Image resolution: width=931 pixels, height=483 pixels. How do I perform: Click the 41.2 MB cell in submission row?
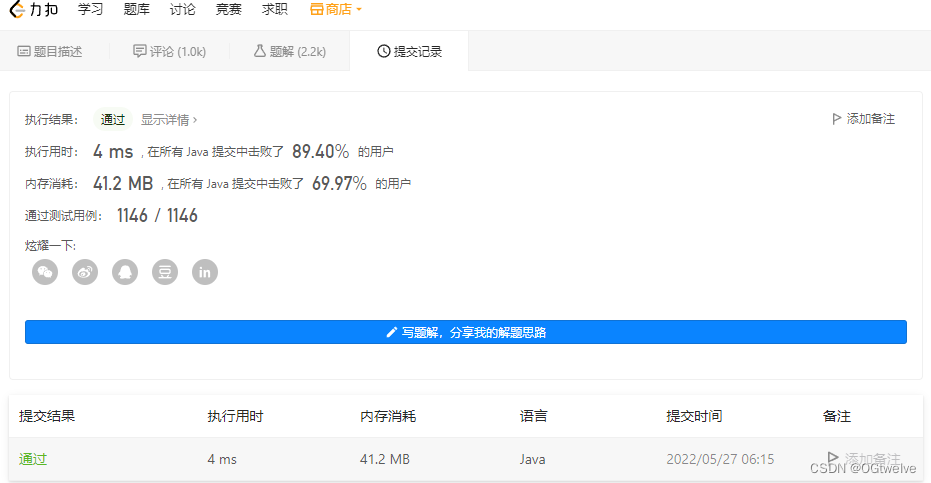(385, 459)
